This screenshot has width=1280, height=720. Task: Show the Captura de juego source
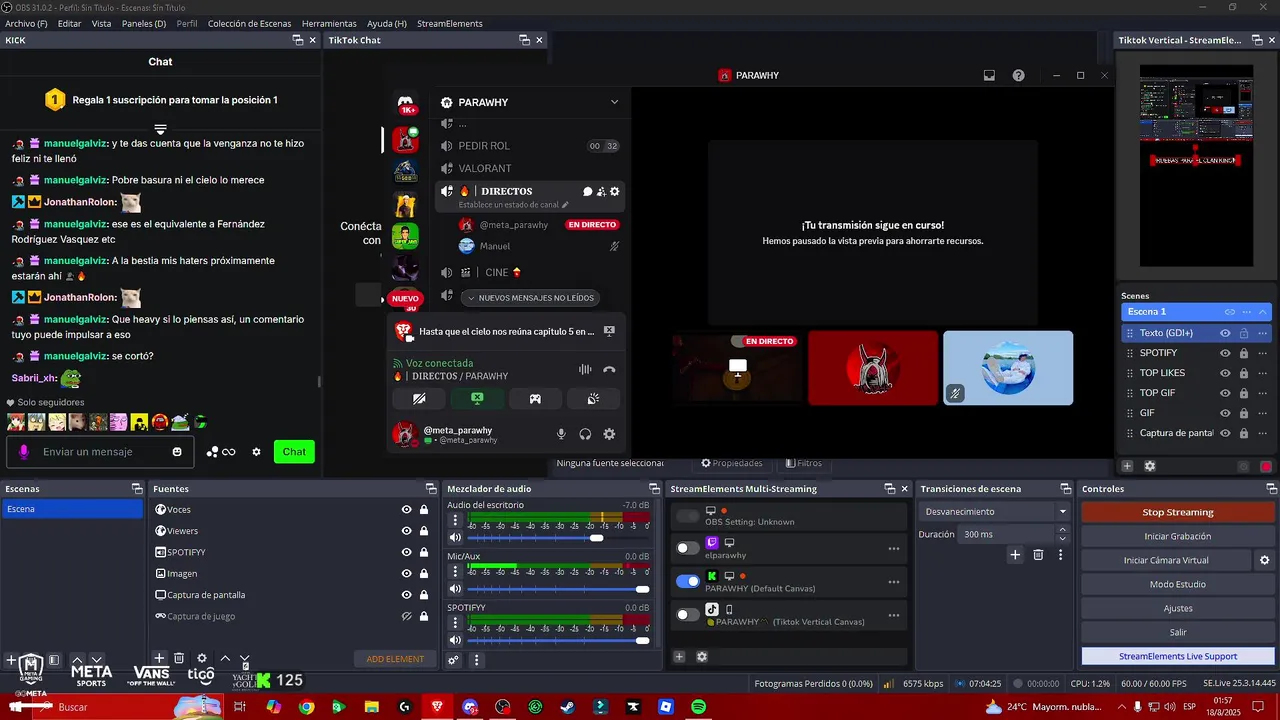tap(406, 616)
